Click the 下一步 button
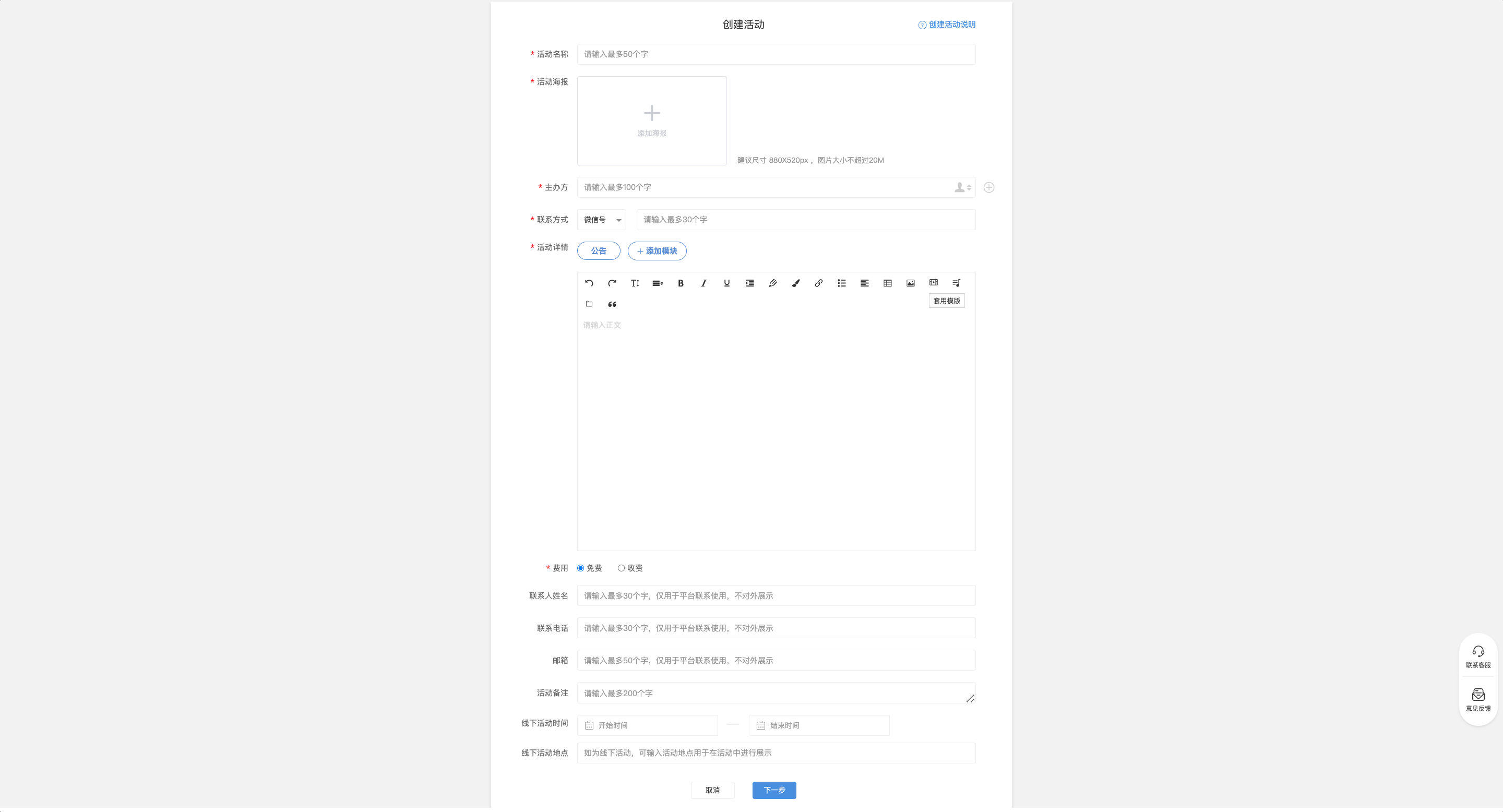This screenshot has height=812, width=1503. [774, 790]
